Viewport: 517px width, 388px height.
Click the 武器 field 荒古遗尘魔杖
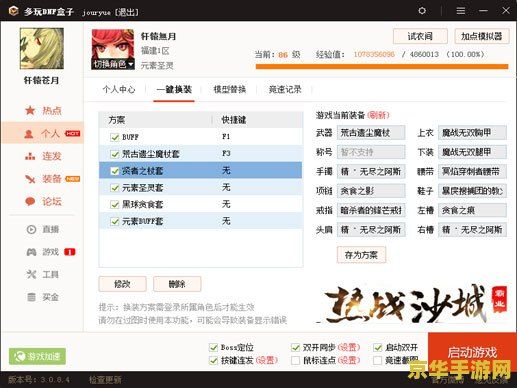click(x=371, y=133)
